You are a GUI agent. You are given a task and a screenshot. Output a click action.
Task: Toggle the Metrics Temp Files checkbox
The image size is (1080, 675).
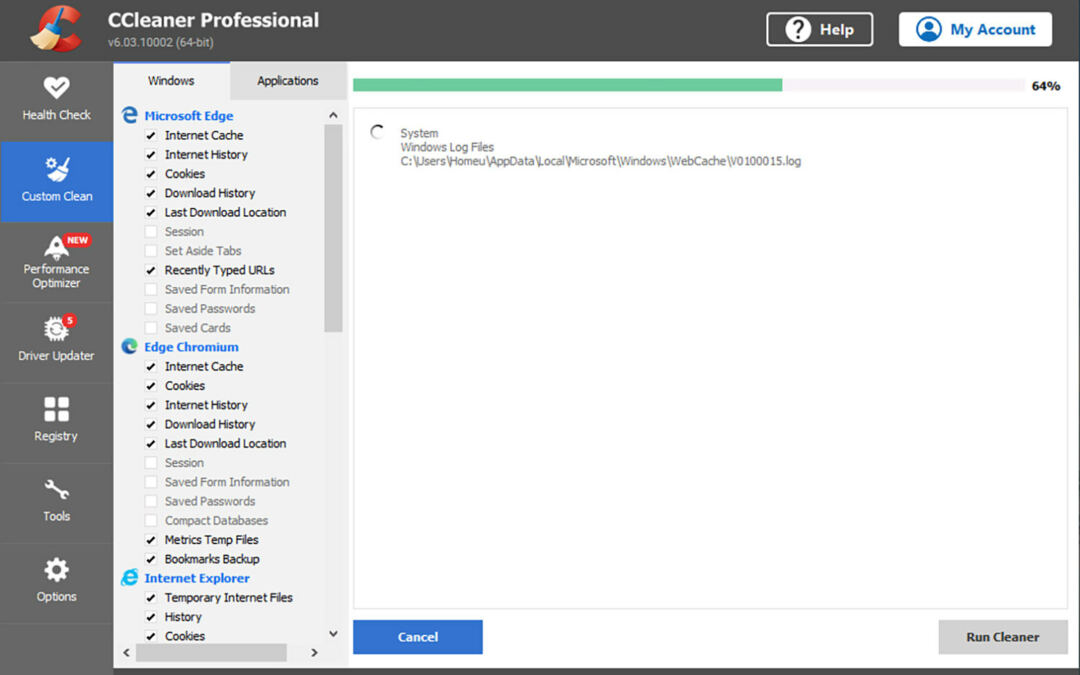tap(151, 540)
